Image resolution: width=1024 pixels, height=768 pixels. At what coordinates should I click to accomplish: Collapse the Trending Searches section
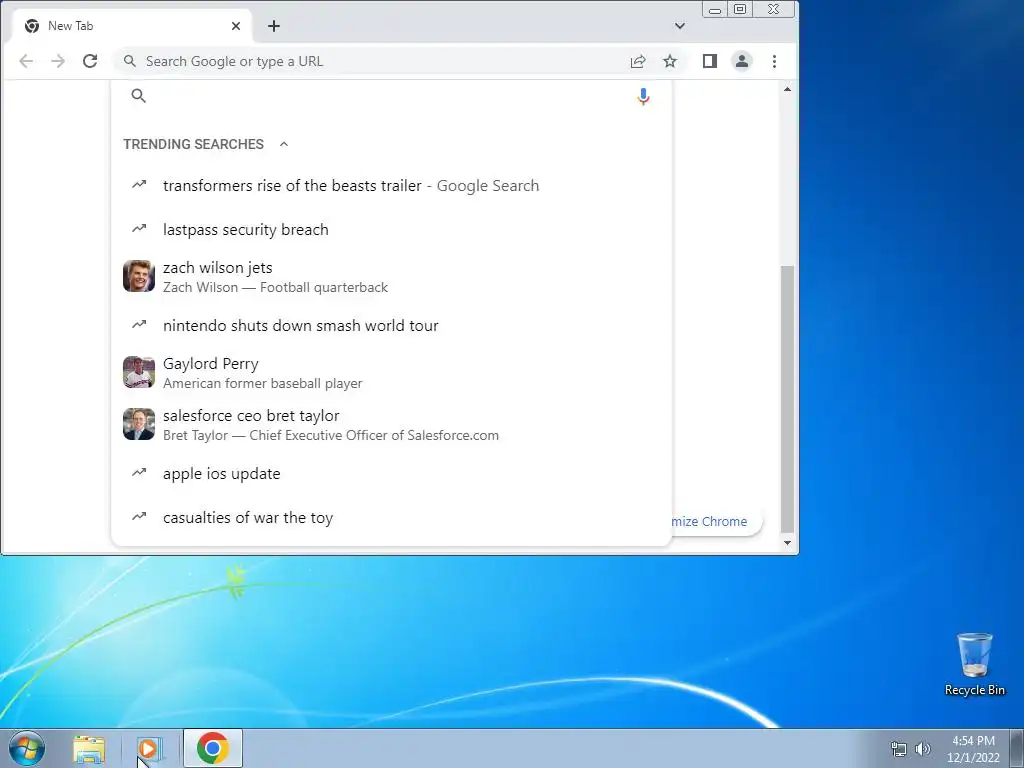[x=283, y=144]
